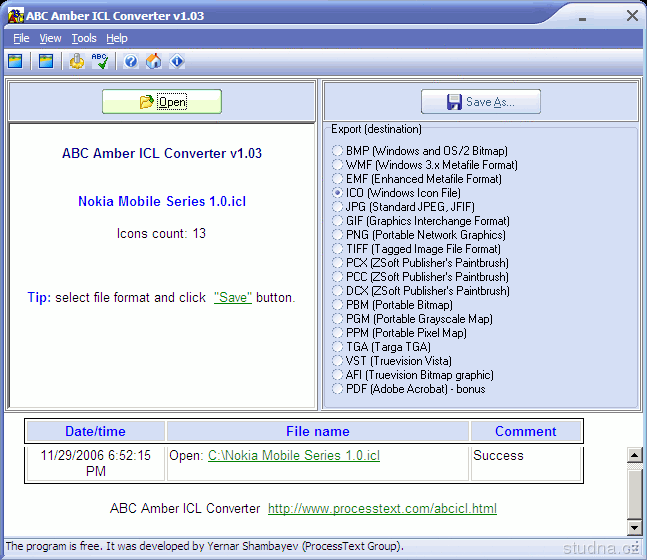This screenshot has width=647, height=560.
Task: Open the File menu
Action: click(x=21, y=38)
